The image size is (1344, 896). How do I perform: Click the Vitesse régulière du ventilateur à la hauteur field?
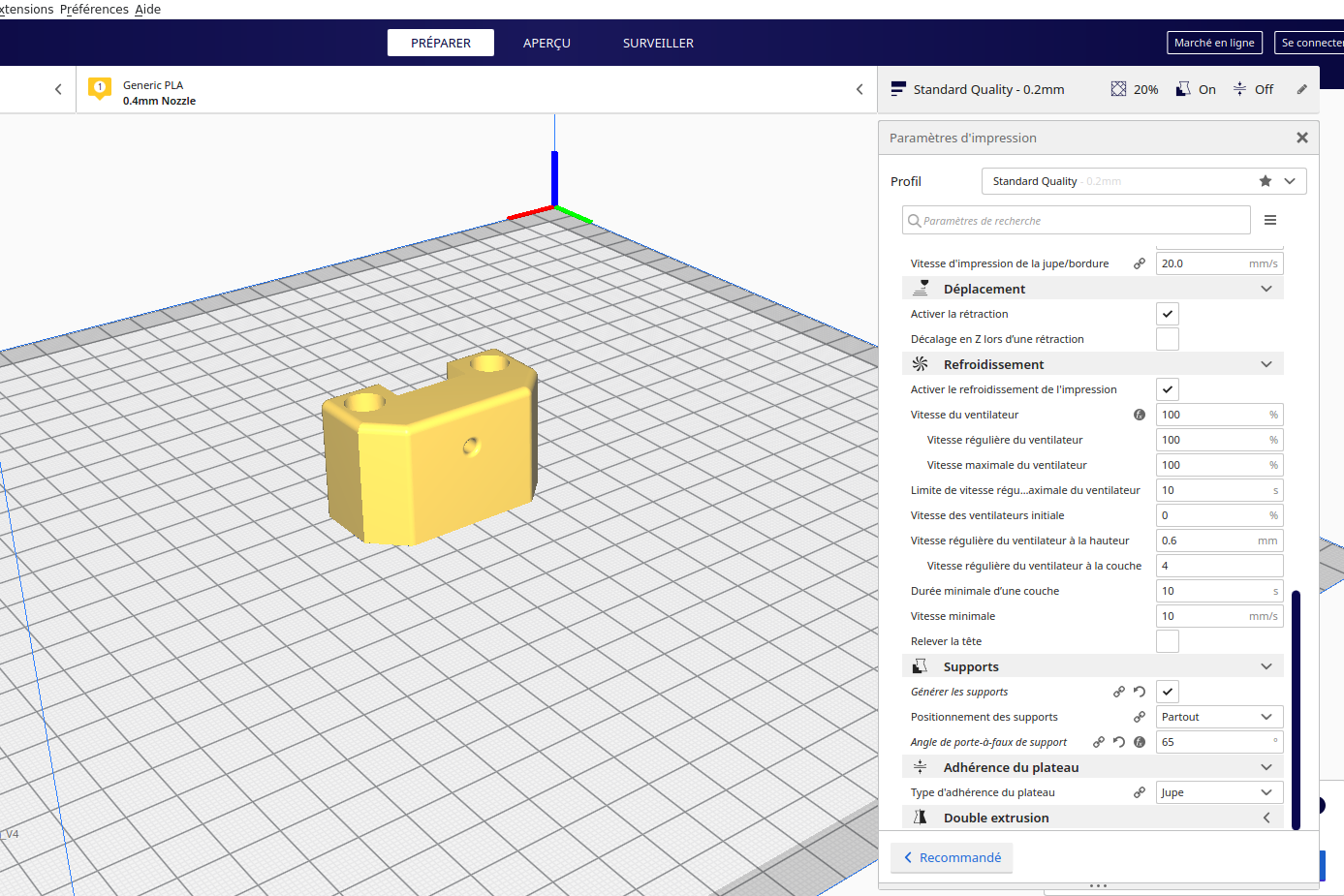coord(1220,541)
